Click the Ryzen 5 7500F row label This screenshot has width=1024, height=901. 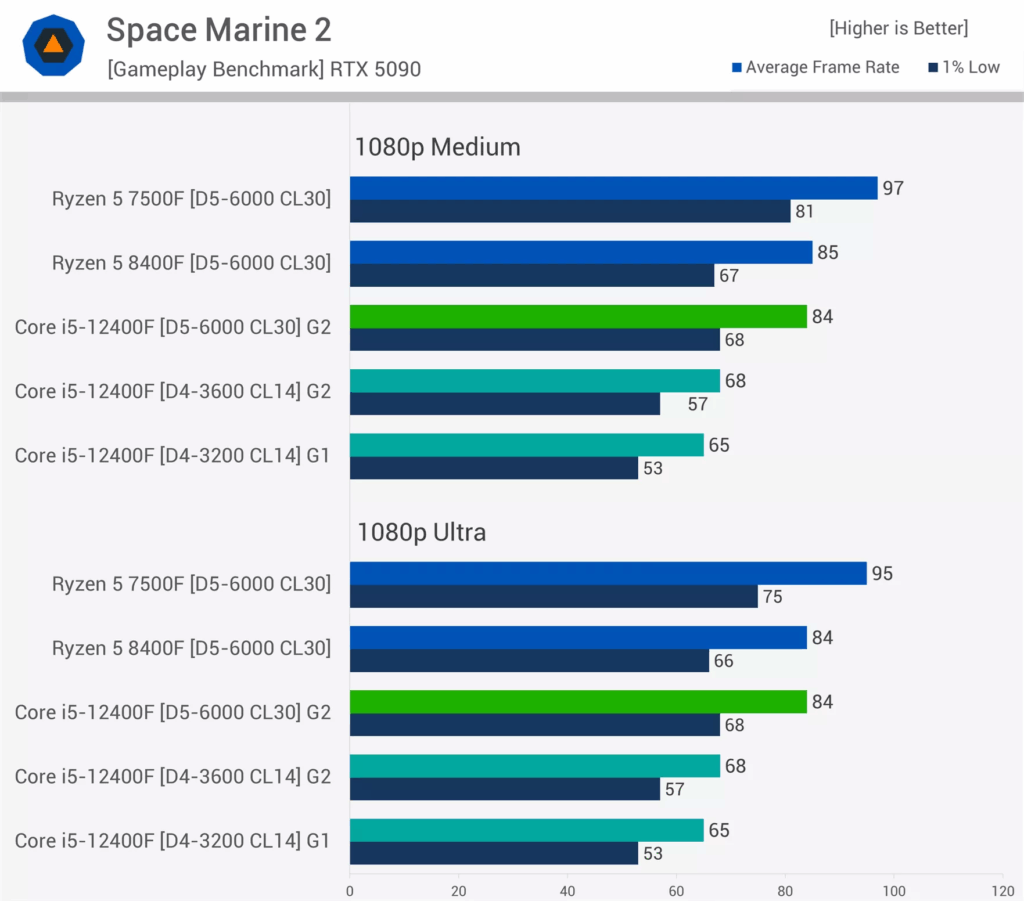(x=191, y=198)
